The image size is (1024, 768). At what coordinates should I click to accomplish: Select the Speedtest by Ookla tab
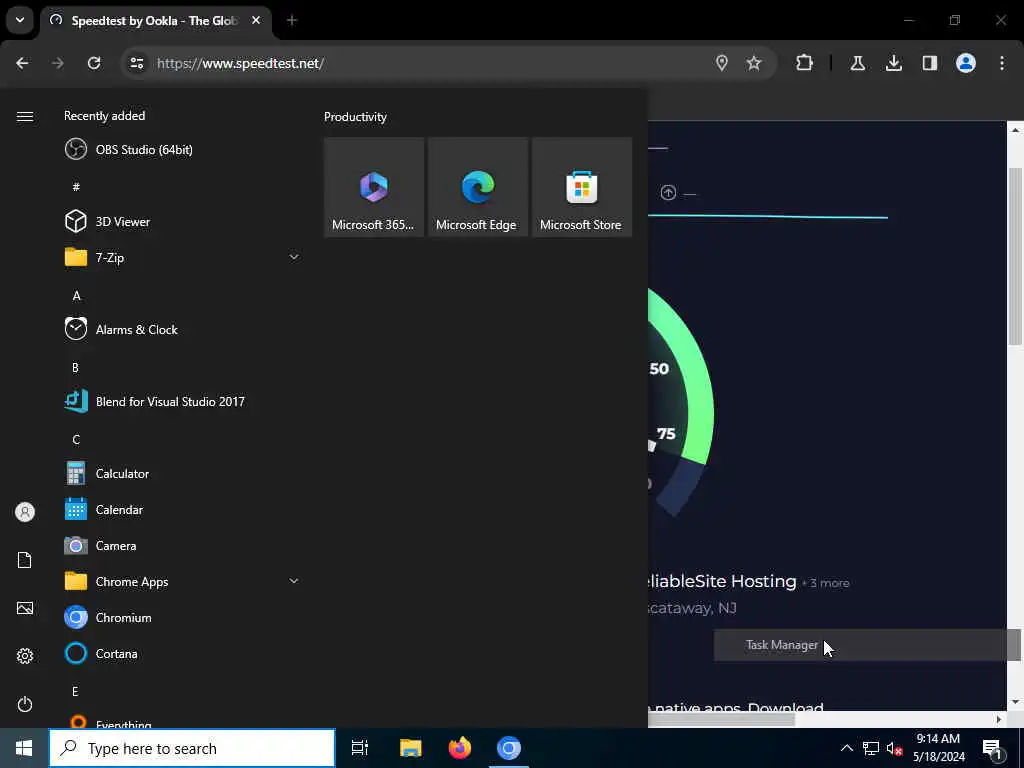point(154,21)
